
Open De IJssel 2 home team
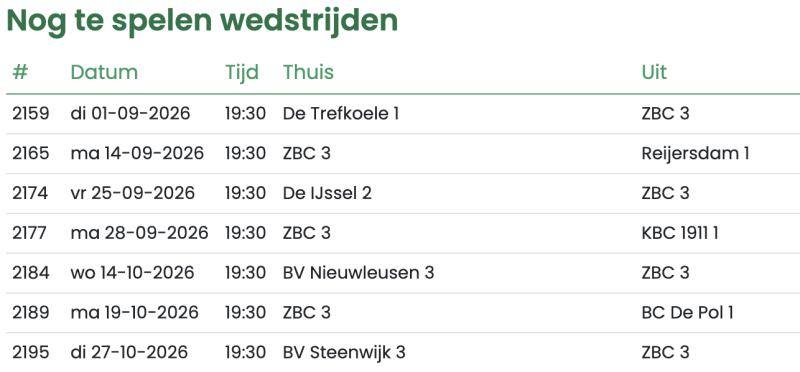coord(327,193)
